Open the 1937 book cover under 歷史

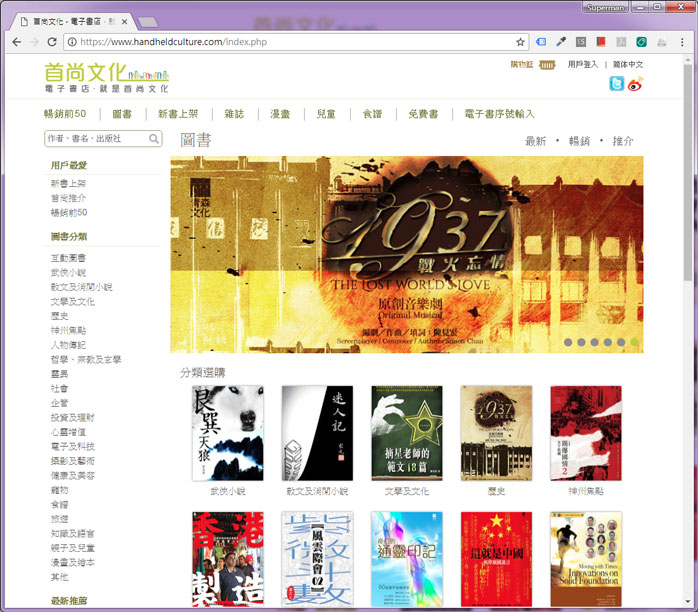496,433
